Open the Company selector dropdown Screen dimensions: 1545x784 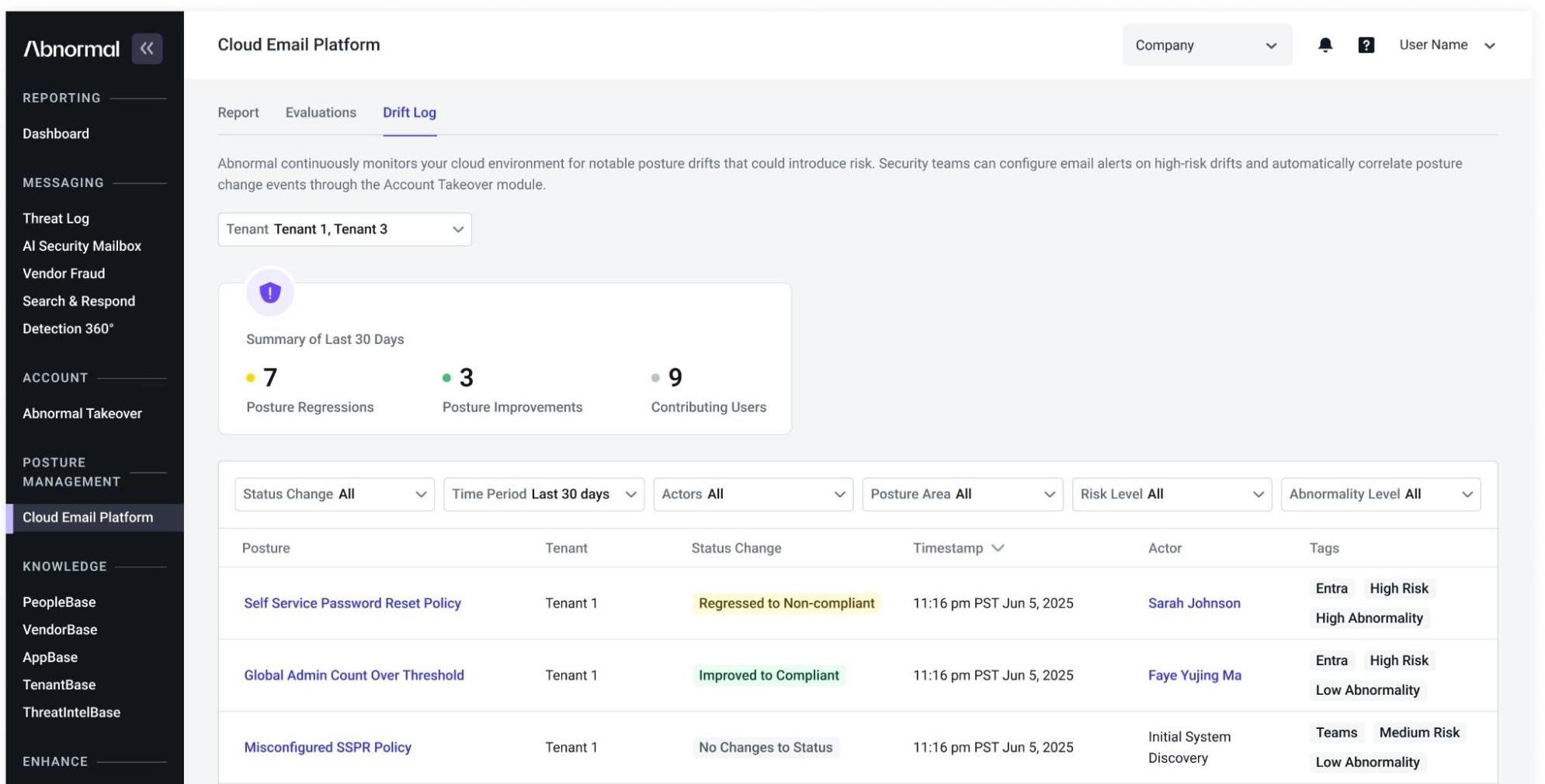(1206, 45)
